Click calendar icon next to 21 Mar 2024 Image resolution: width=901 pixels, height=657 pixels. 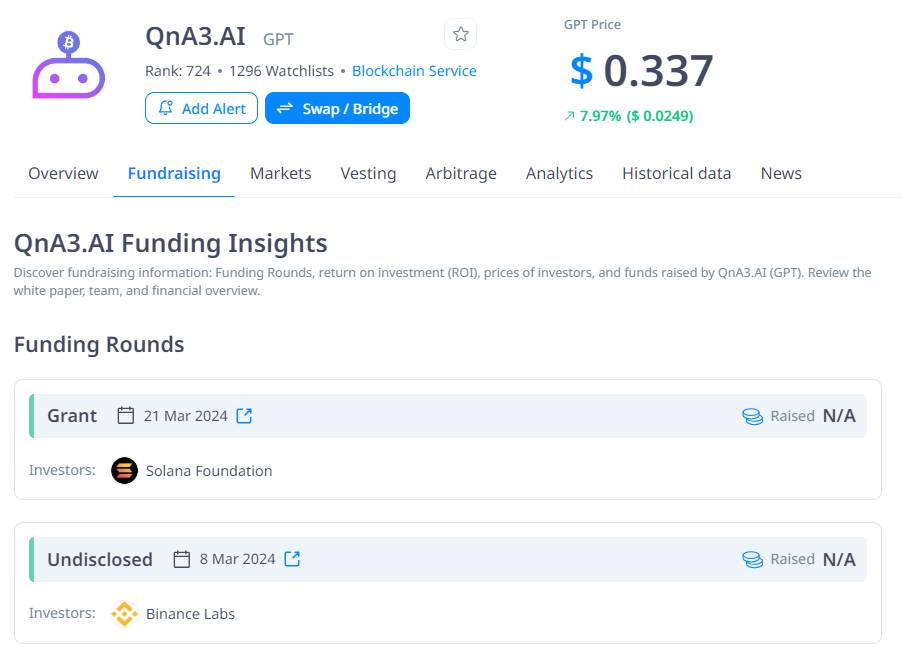[x=126, y=416]
